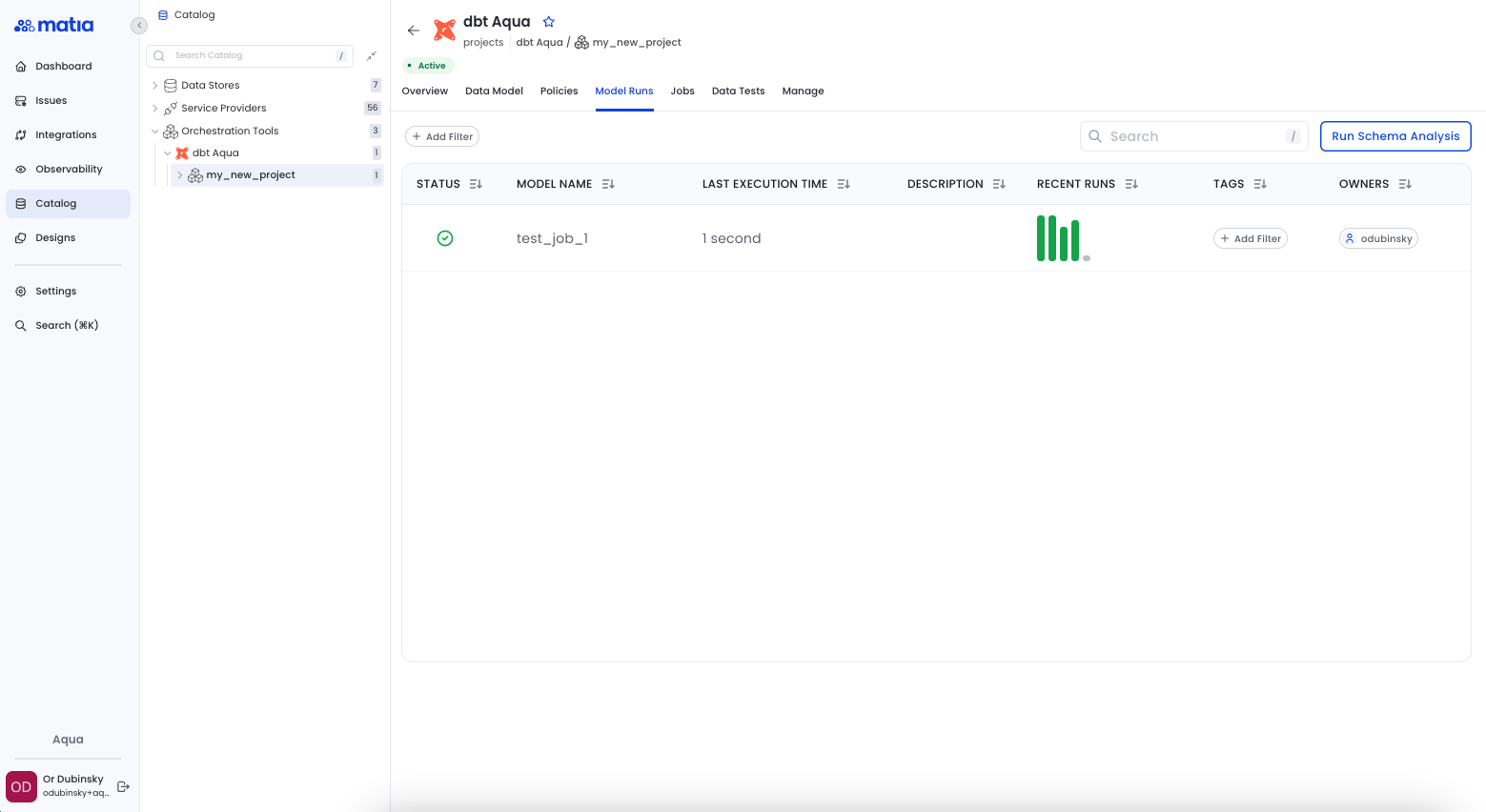The width and height of the screenshot is (1486, 812).
Task: Open the Designs page
Action: coord(68,237)
